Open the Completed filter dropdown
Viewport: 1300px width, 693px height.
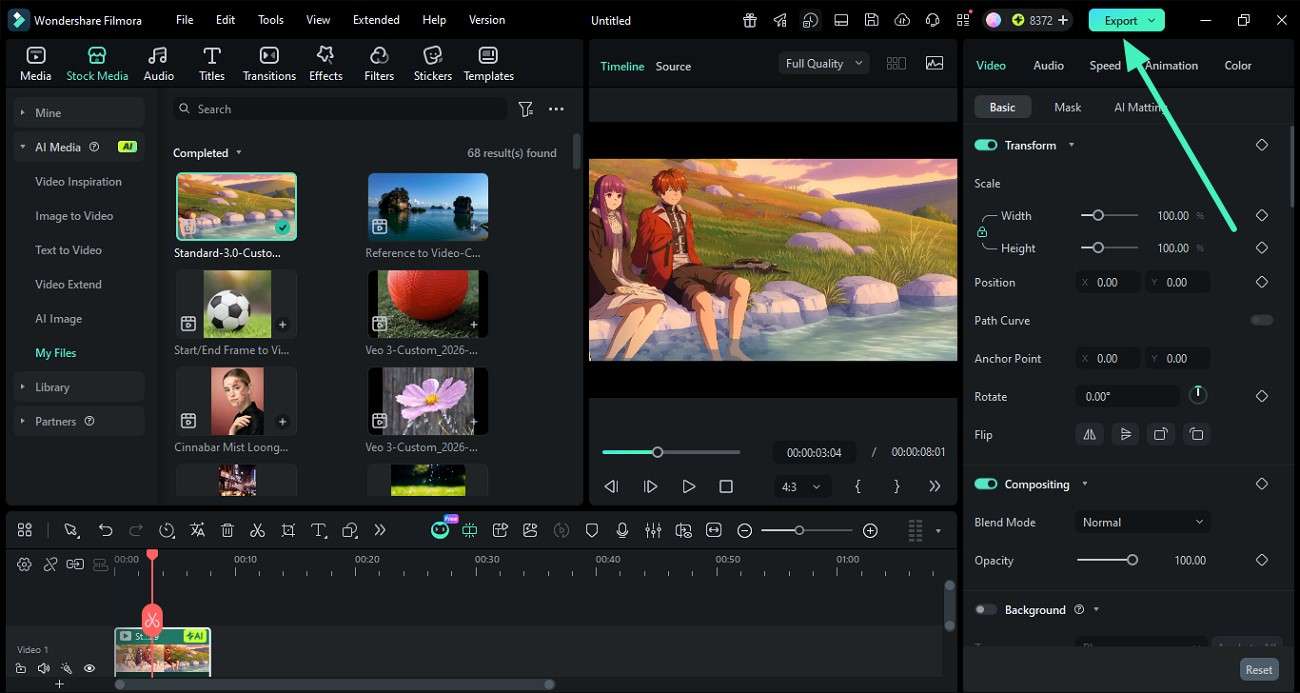tap(207, 153)
